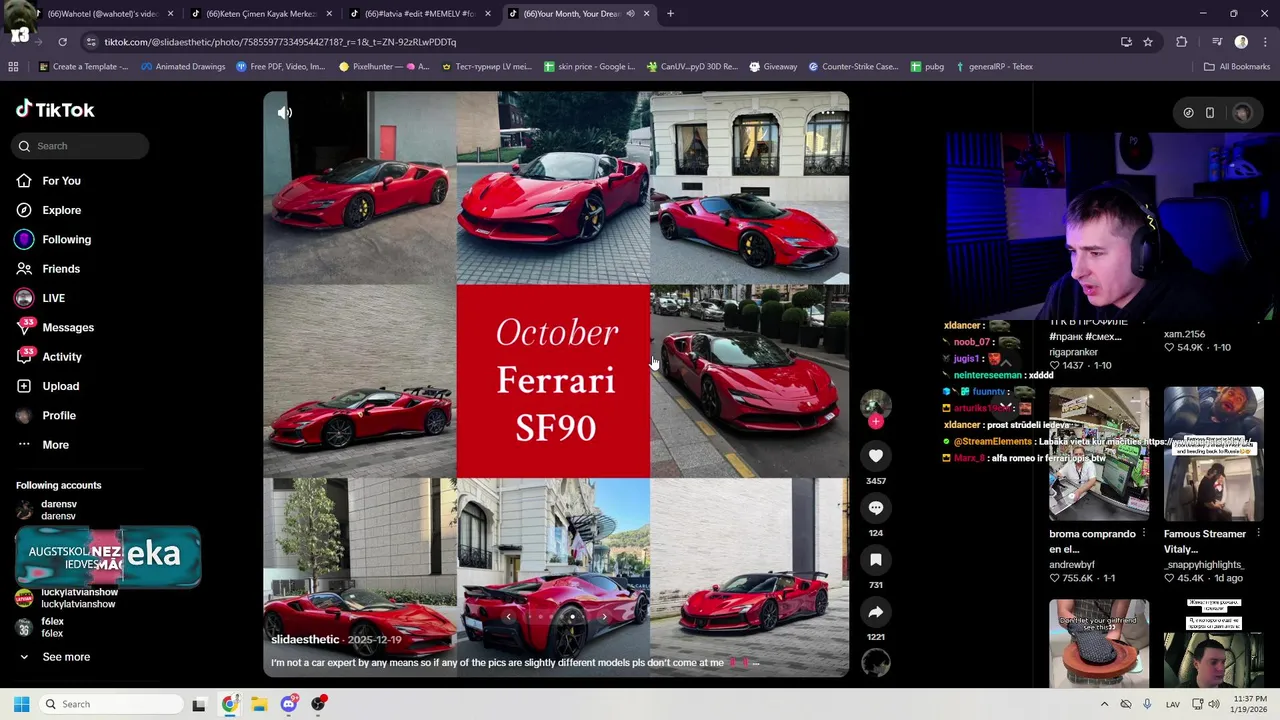The width and height of the screenshot is (1280, 720).
Task: Open options for broma comprando video
Action: (x=1143, y=534)
